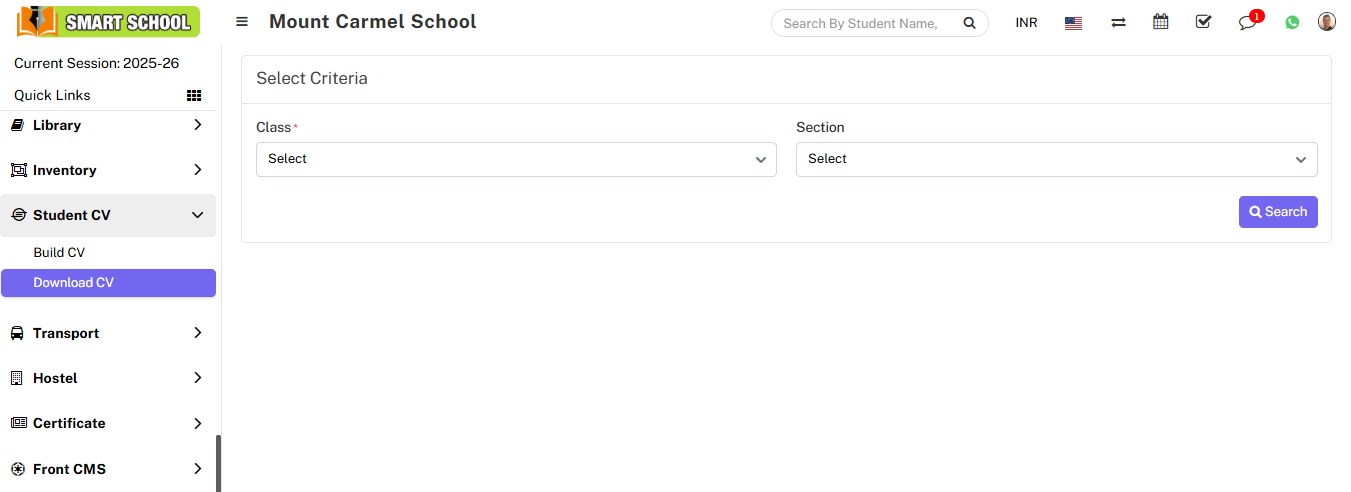This screenshot has width=1351, height=492.
Task: Click the WhatsApp icon in header
Action: coord(1292,22)
